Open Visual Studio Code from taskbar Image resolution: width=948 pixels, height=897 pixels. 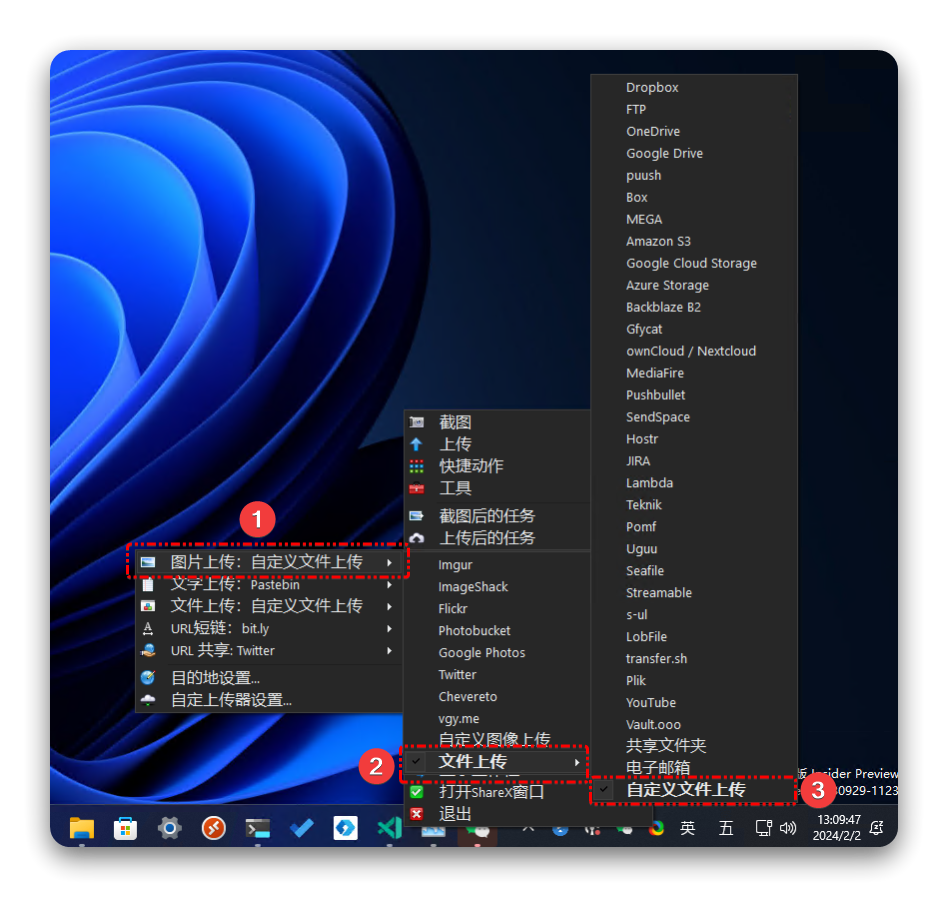pos(389,827)
